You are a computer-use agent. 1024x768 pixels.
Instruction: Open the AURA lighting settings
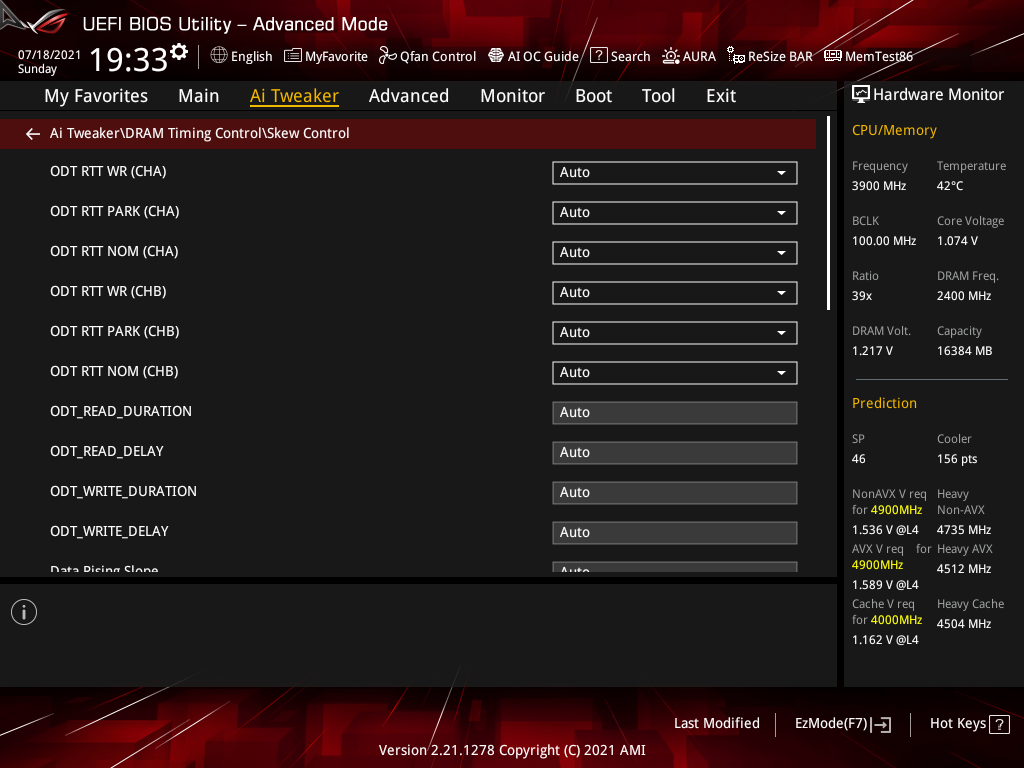(689, 56)
